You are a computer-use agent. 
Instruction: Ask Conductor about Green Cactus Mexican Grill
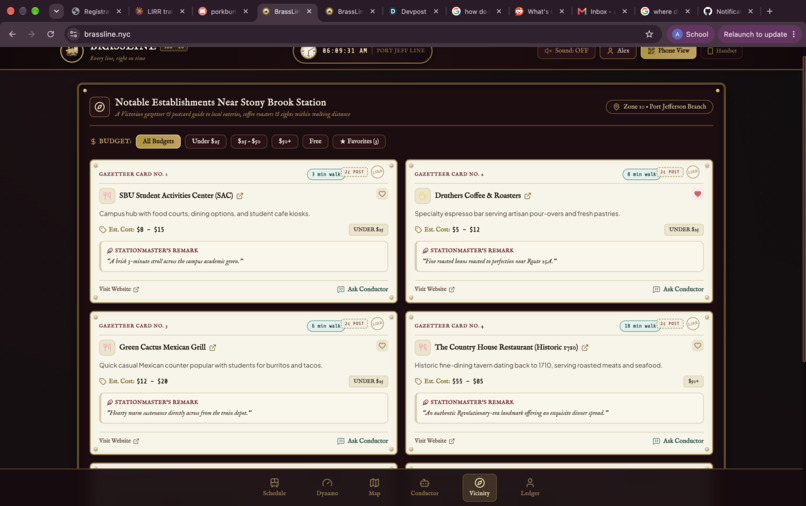coord(362,441)
